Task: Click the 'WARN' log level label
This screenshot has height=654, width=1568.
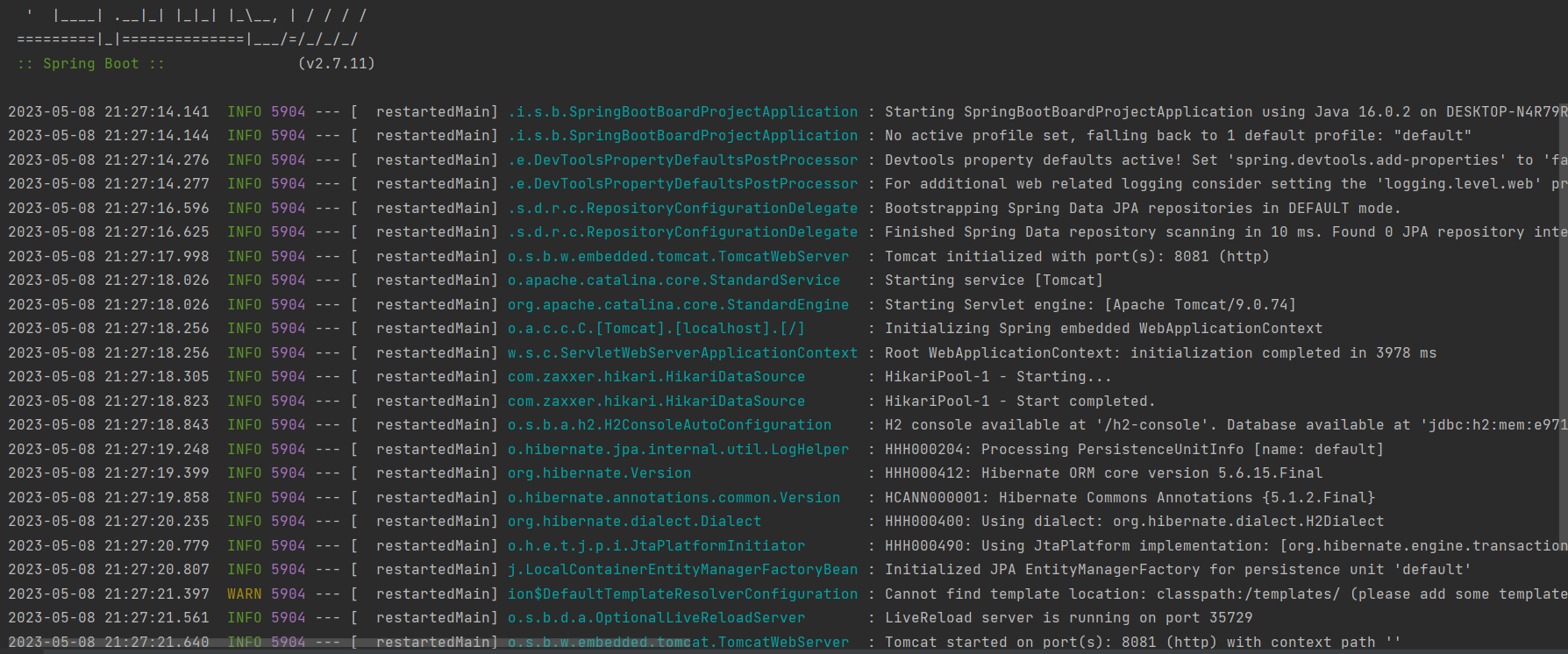Action: pos(245,594)
